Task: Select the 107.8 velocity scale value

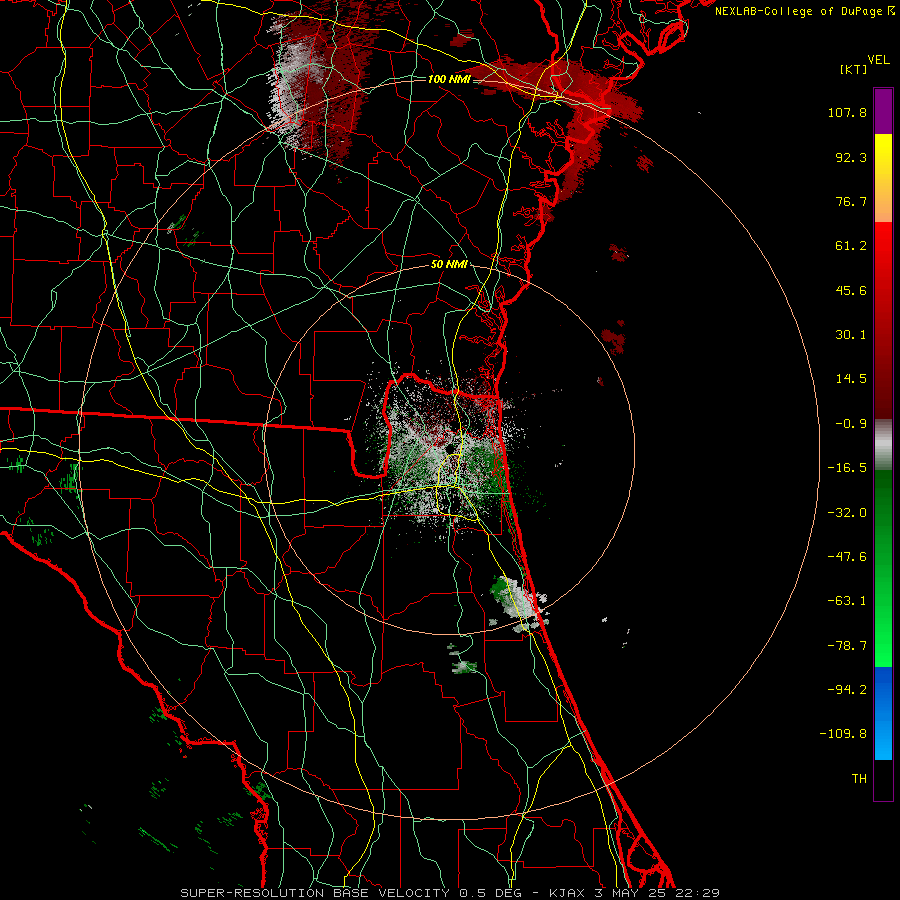Action: (847, 112)
